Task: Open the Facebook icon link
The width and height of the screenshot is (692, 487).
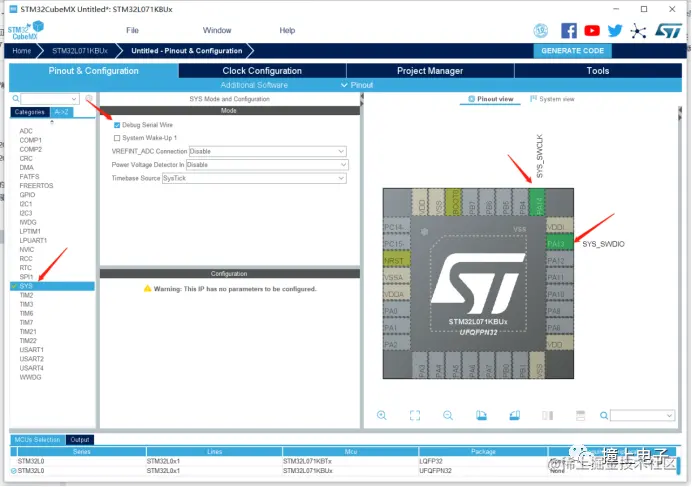Action: tap(568, 30)
